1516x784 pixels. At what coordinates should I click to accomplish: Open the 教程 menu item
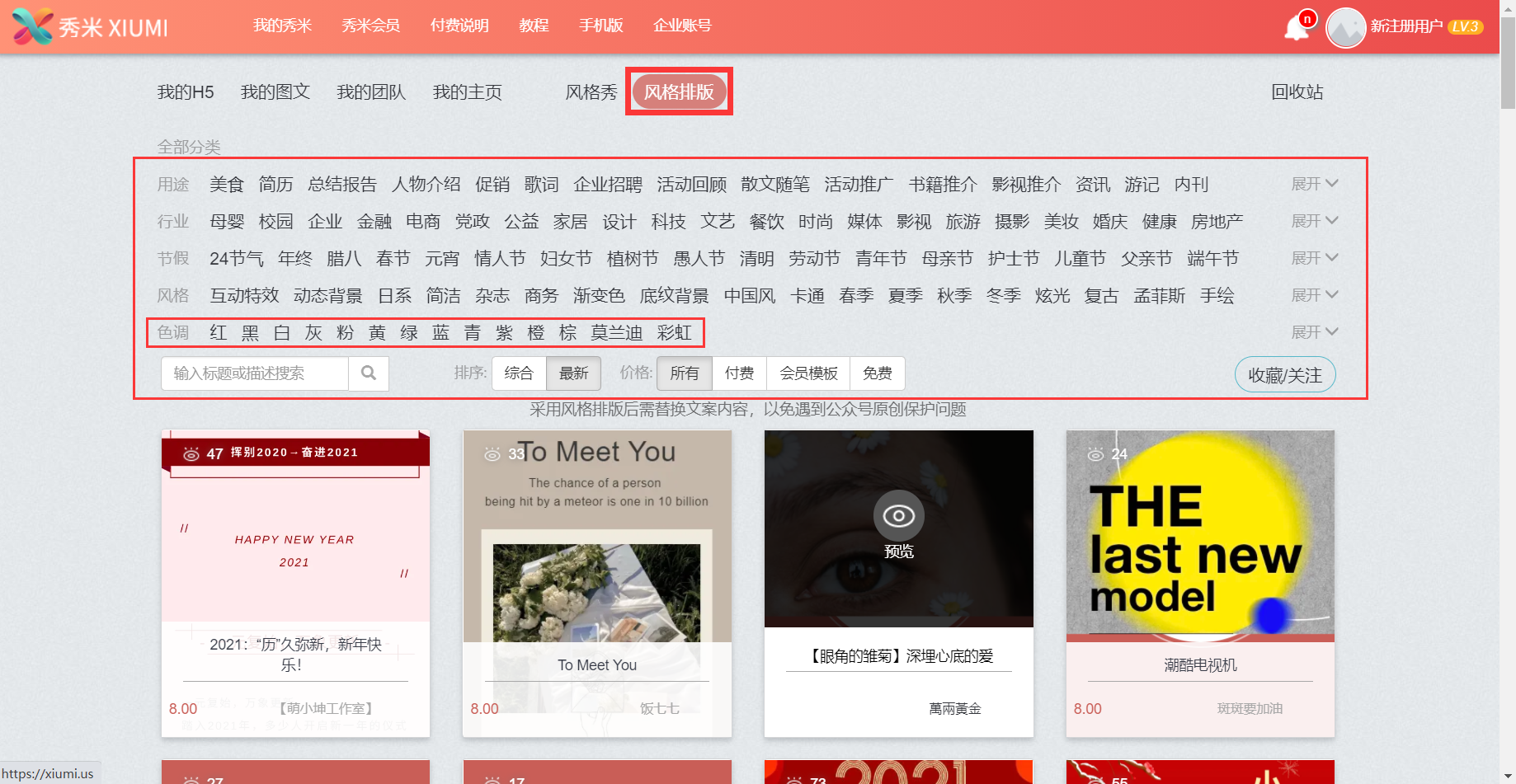534,26
